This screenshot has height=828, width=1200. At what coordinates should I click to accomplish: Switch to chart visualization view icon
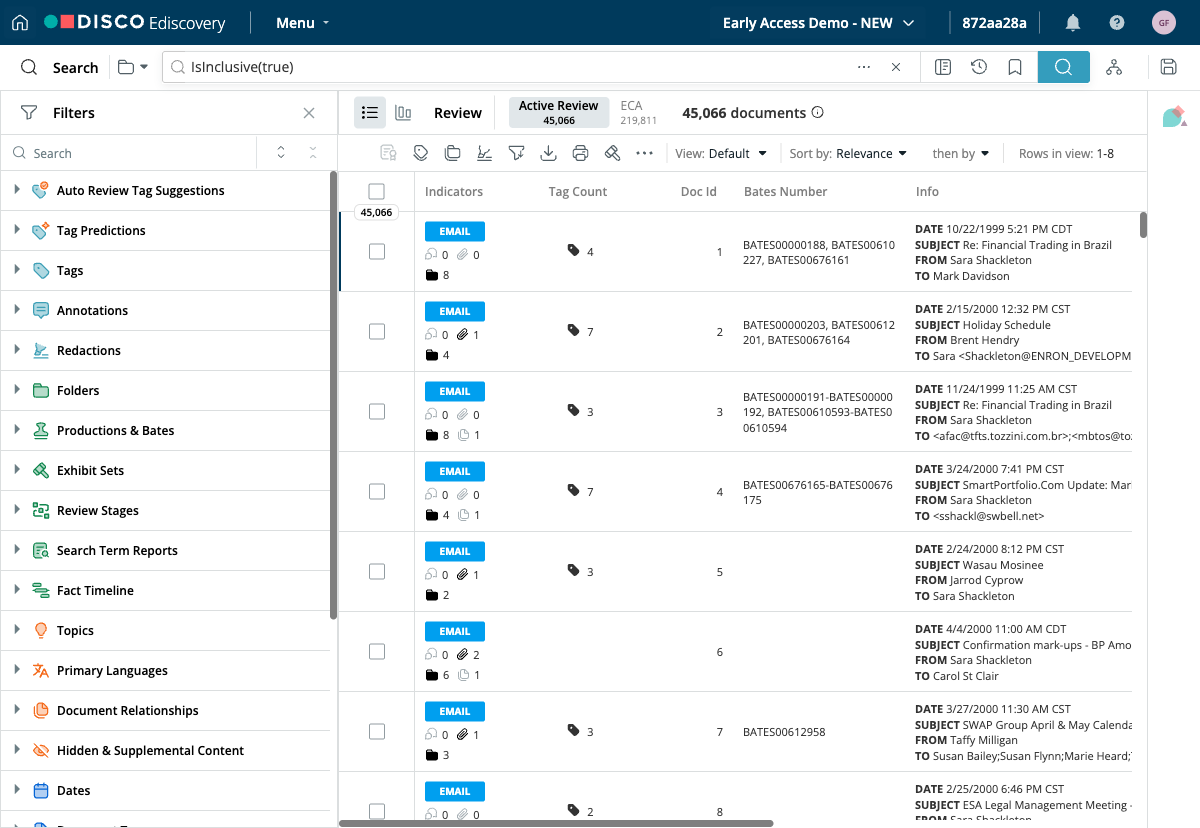pos(403,113)
